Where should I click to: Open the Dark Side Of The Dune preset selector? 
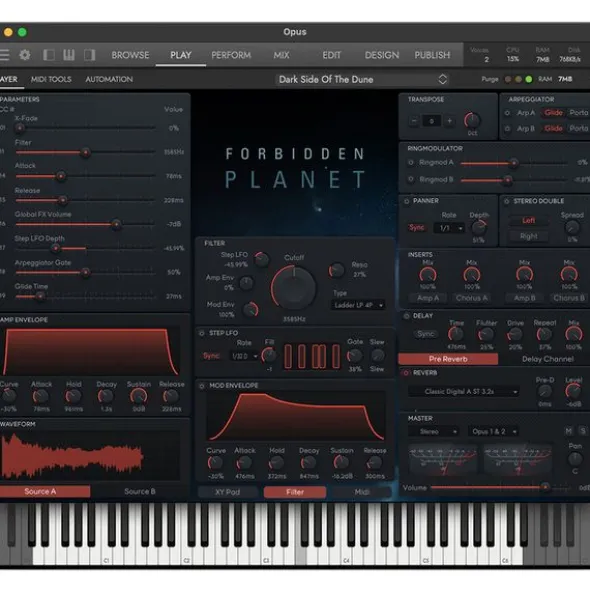[362, 80]
